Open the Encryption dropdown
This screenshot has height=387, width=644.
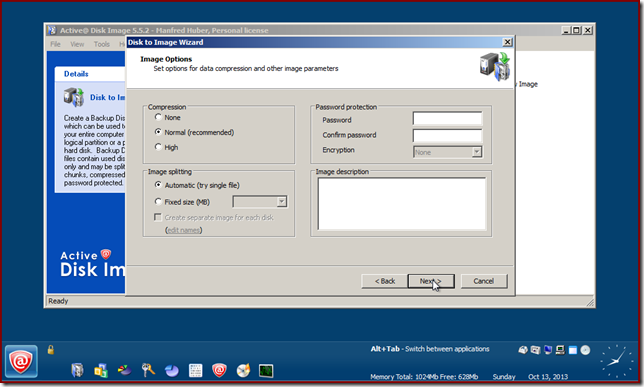(x=476, y=152)
